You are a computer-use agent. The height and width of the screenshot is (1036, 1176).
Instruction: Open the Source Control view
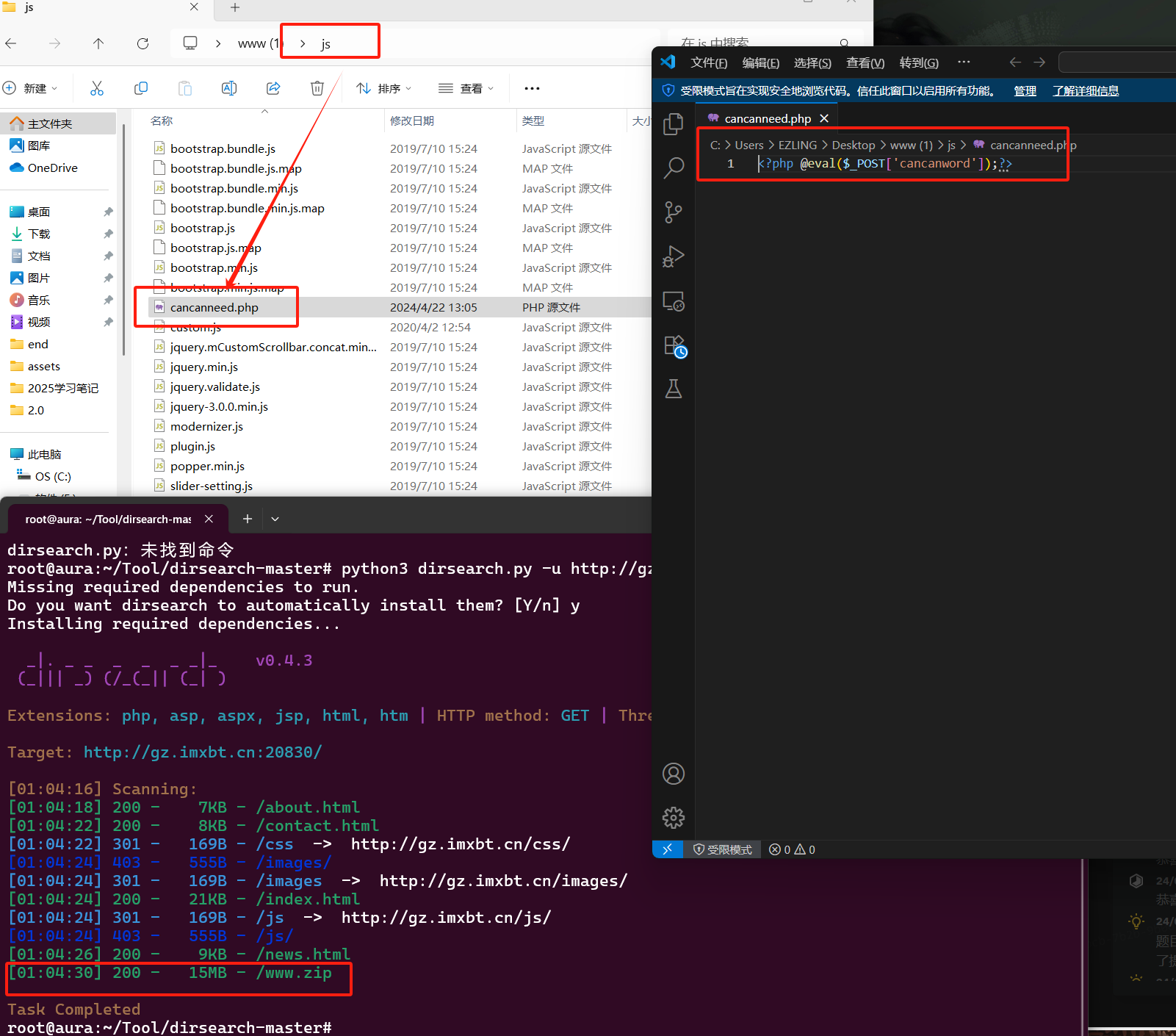pyautogui.click(x=673, y=212)
